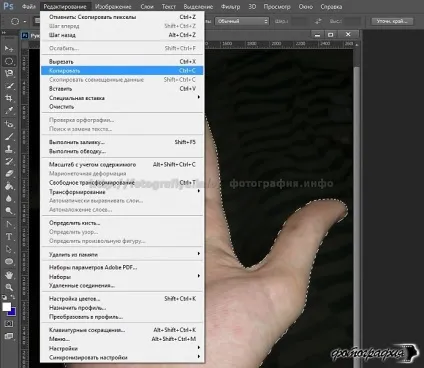Choose Шаг назад entry

(x=122, y=35)
